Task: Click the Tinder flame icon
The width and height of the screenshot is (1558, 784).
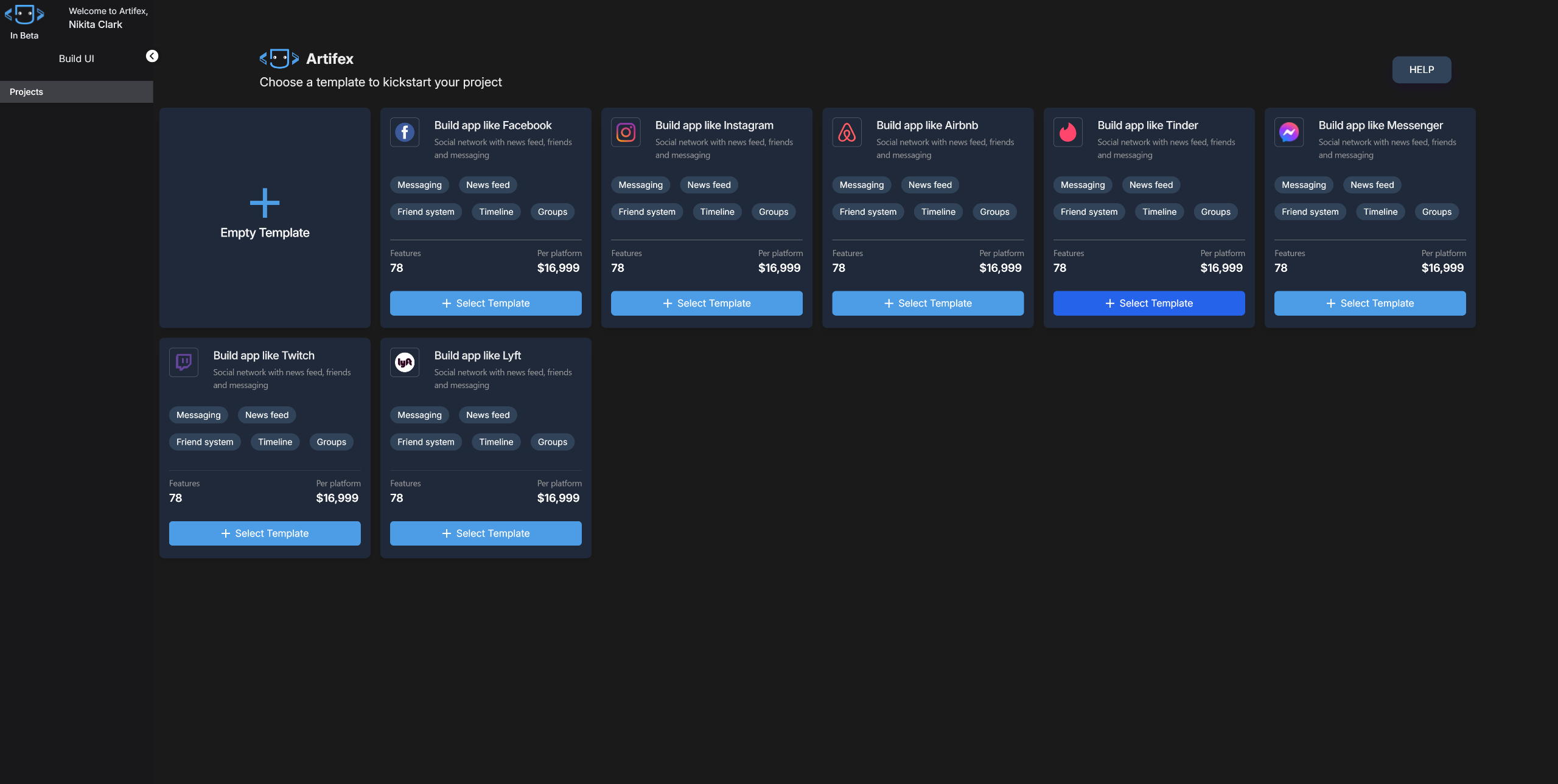Action: (1067, 132)
